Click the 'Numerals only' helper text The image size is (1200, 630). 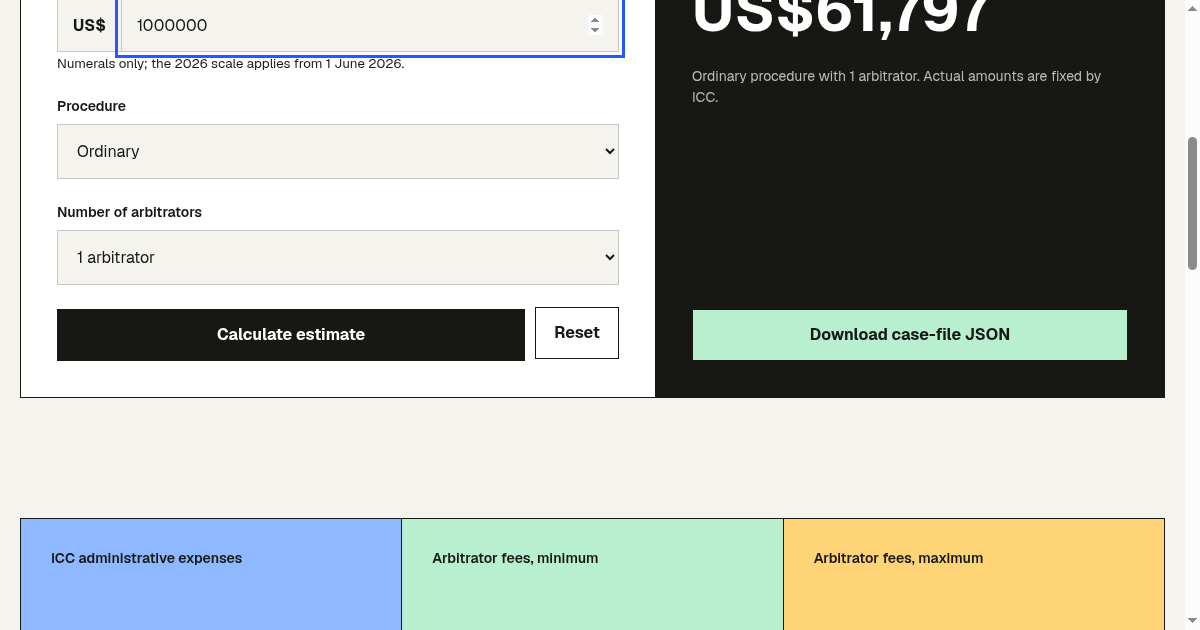(230, 63)
